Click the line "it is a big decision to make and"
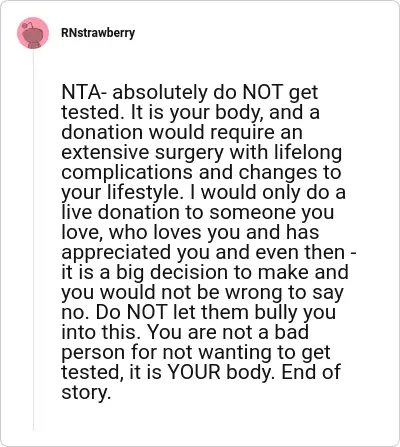This screenshot has width=400, height=447. [205, 272]
